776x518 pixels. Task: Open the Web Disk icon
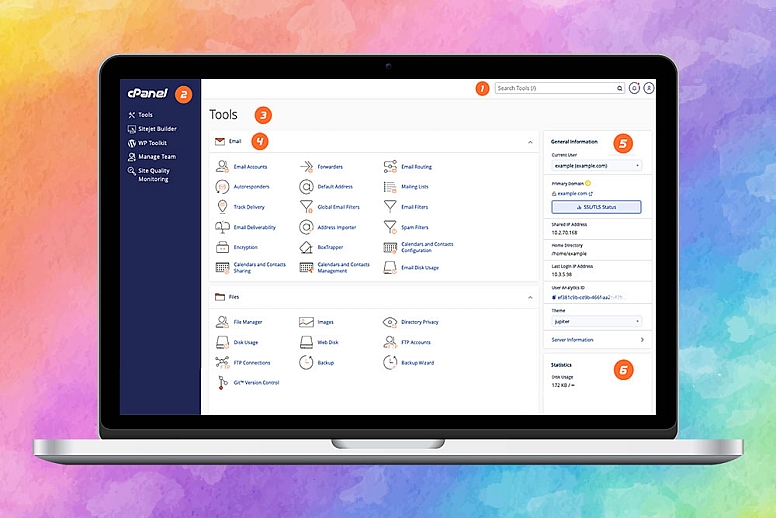pyautogui.click(x=306, y=342)
